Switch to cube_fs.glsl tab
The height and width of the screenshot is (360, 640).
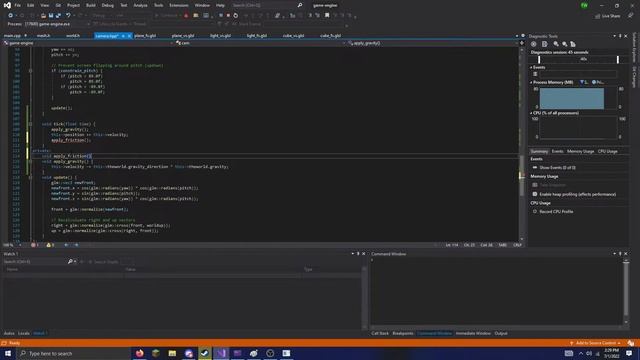click(331, 36)
